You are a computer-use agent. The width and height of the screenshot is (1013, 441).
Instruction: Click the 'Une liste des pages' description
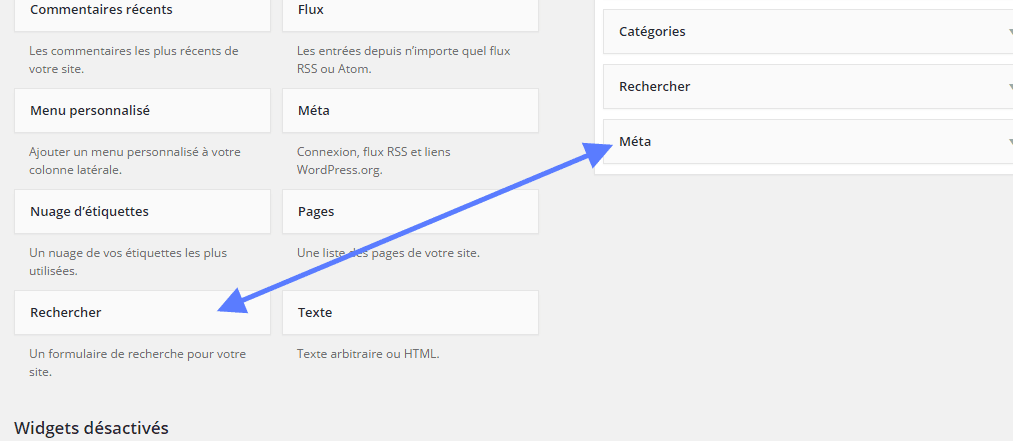click(x=388, y=253)
